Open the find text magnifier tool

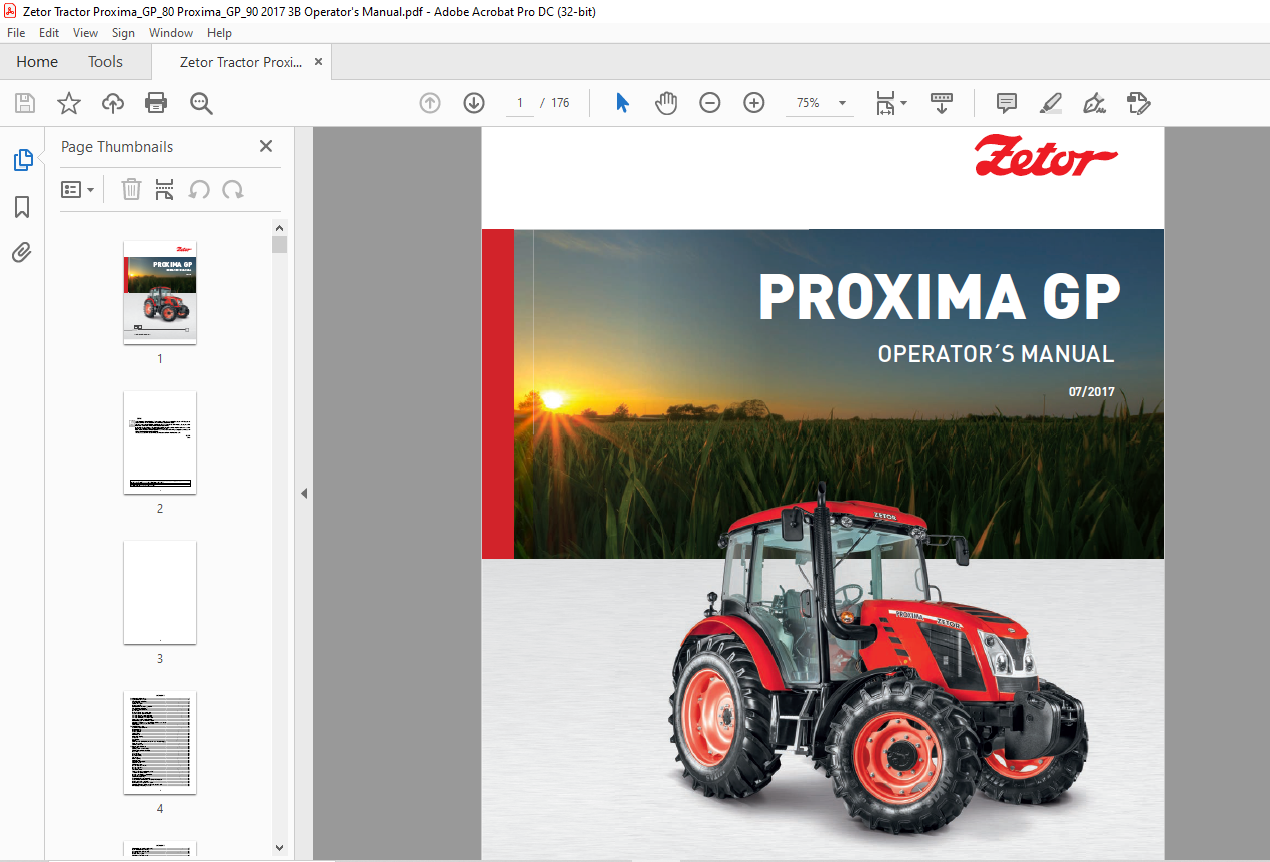pos(201,103)
